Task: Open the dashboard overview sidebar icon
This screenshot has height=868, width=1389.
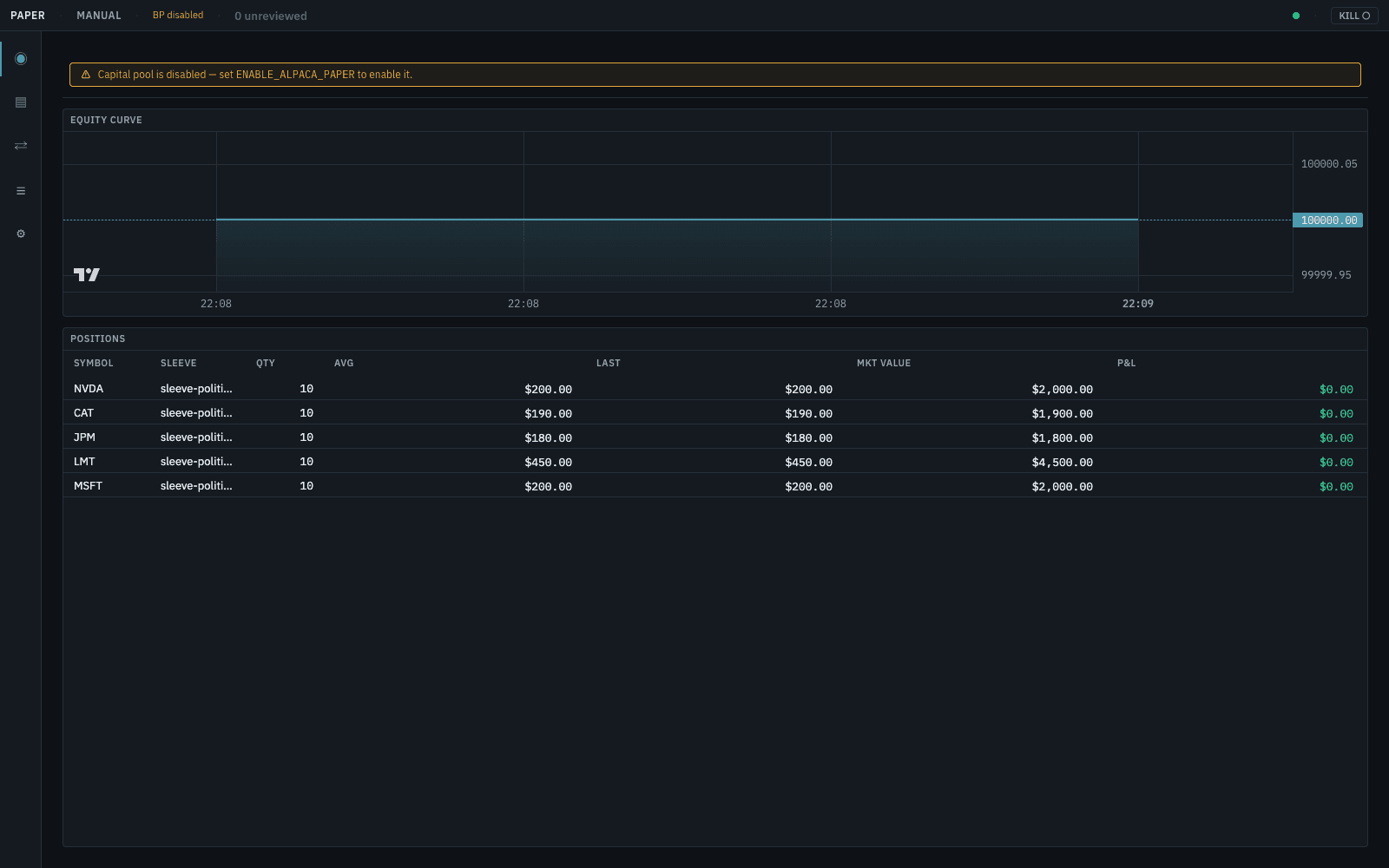Action: (21, 58)
